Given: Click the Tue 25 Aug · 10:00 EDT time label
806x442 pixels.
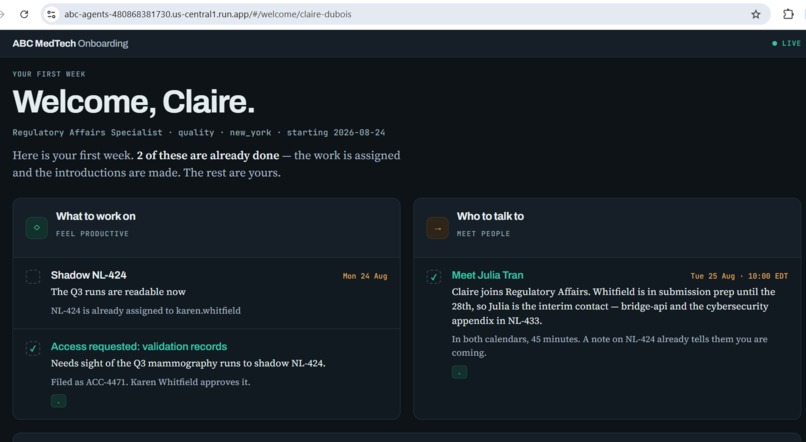Looking at the screenshot, I should coord(739,276).
